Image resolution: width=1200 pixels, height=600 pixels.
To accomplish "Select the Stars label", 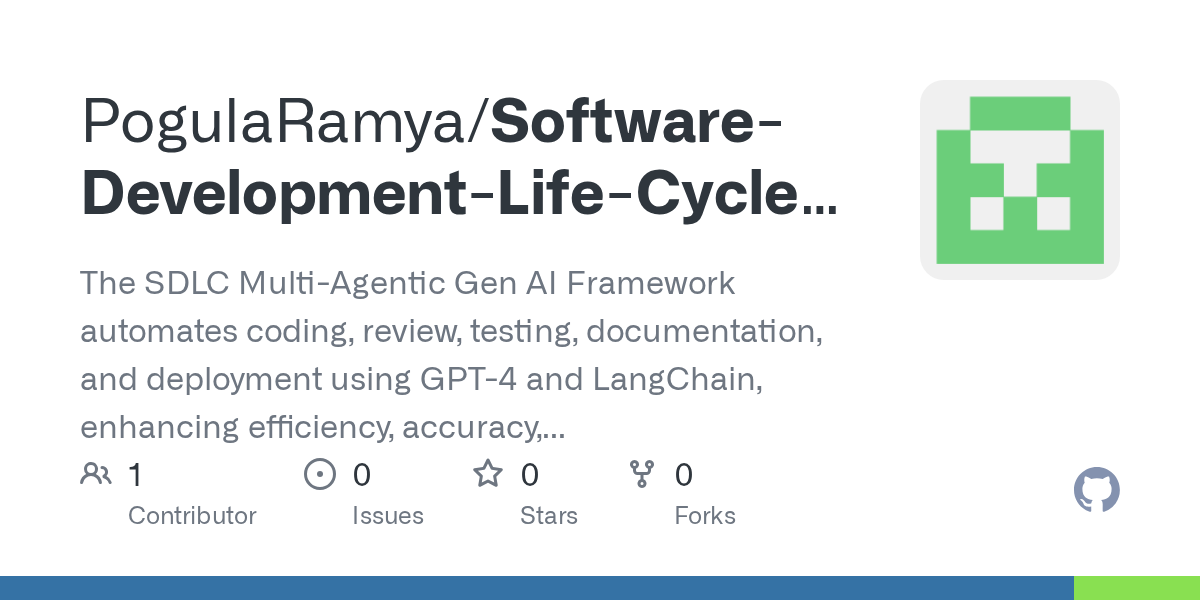I will pos(548,516).
